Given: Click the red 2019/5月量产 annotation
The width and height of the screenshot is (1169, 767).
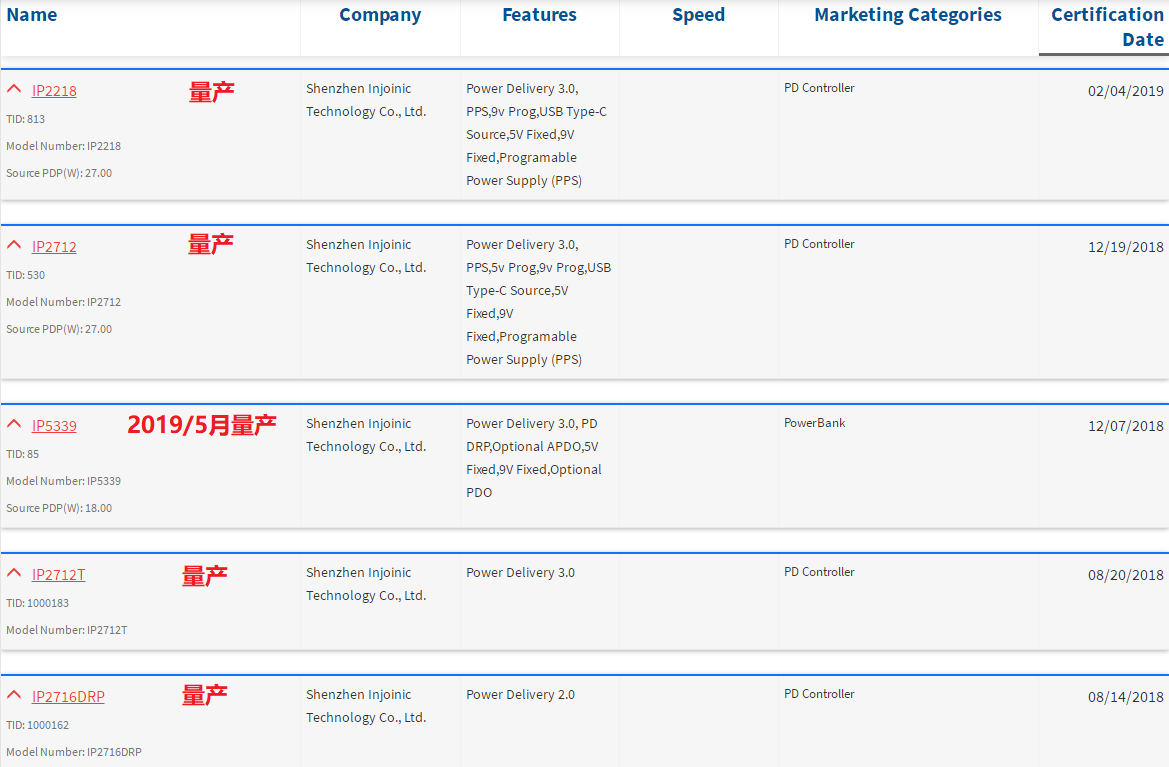Looking at the screenshot, I should (201, 425).
